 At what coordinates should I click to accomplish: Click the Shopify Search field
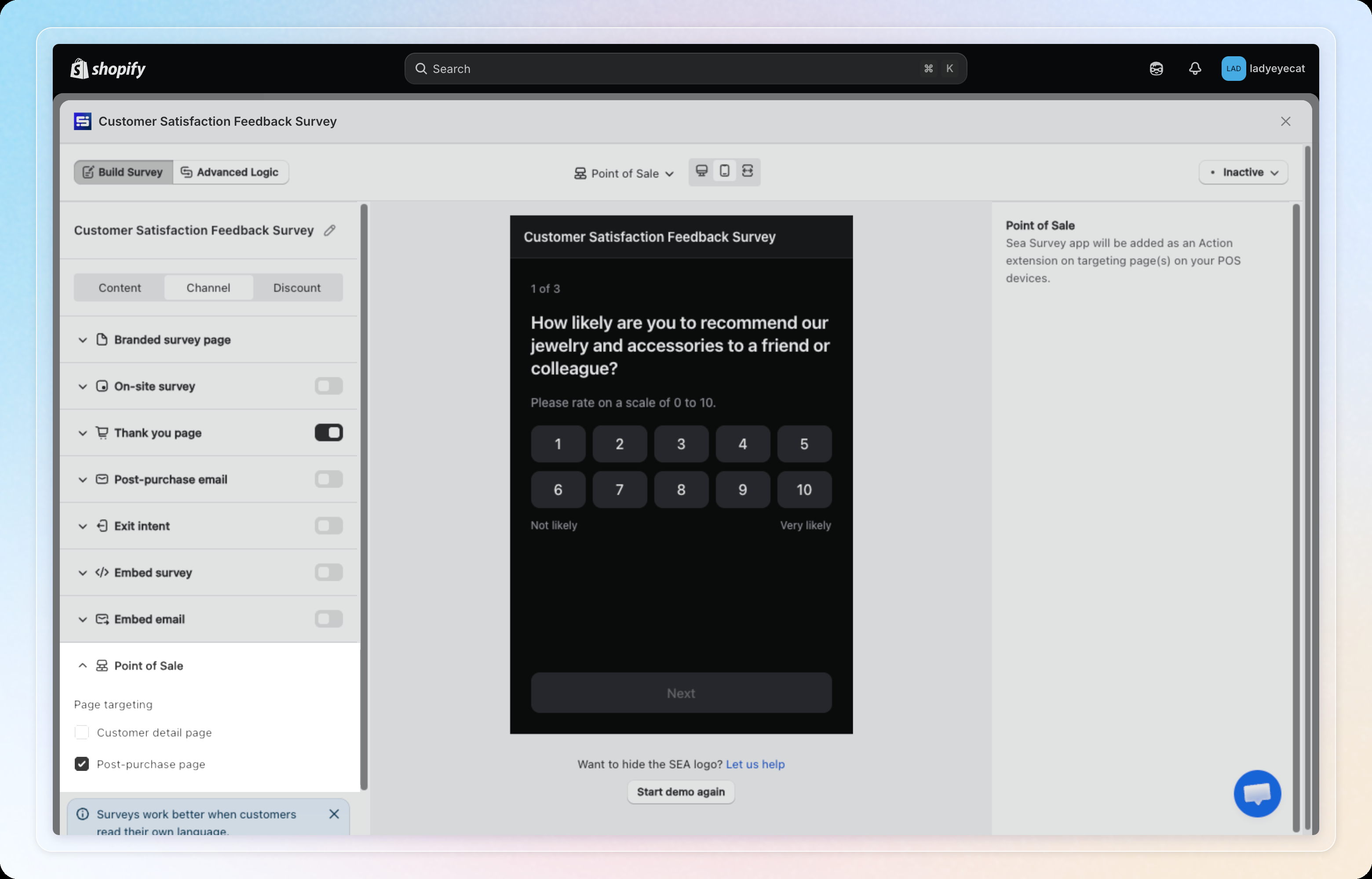(x=686, y=69)
